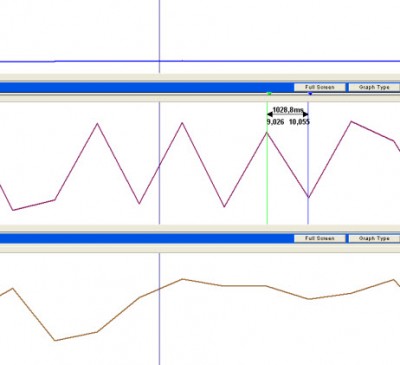
Task: Click Full Screen on the brown graph
Action: tap(320, 238)
